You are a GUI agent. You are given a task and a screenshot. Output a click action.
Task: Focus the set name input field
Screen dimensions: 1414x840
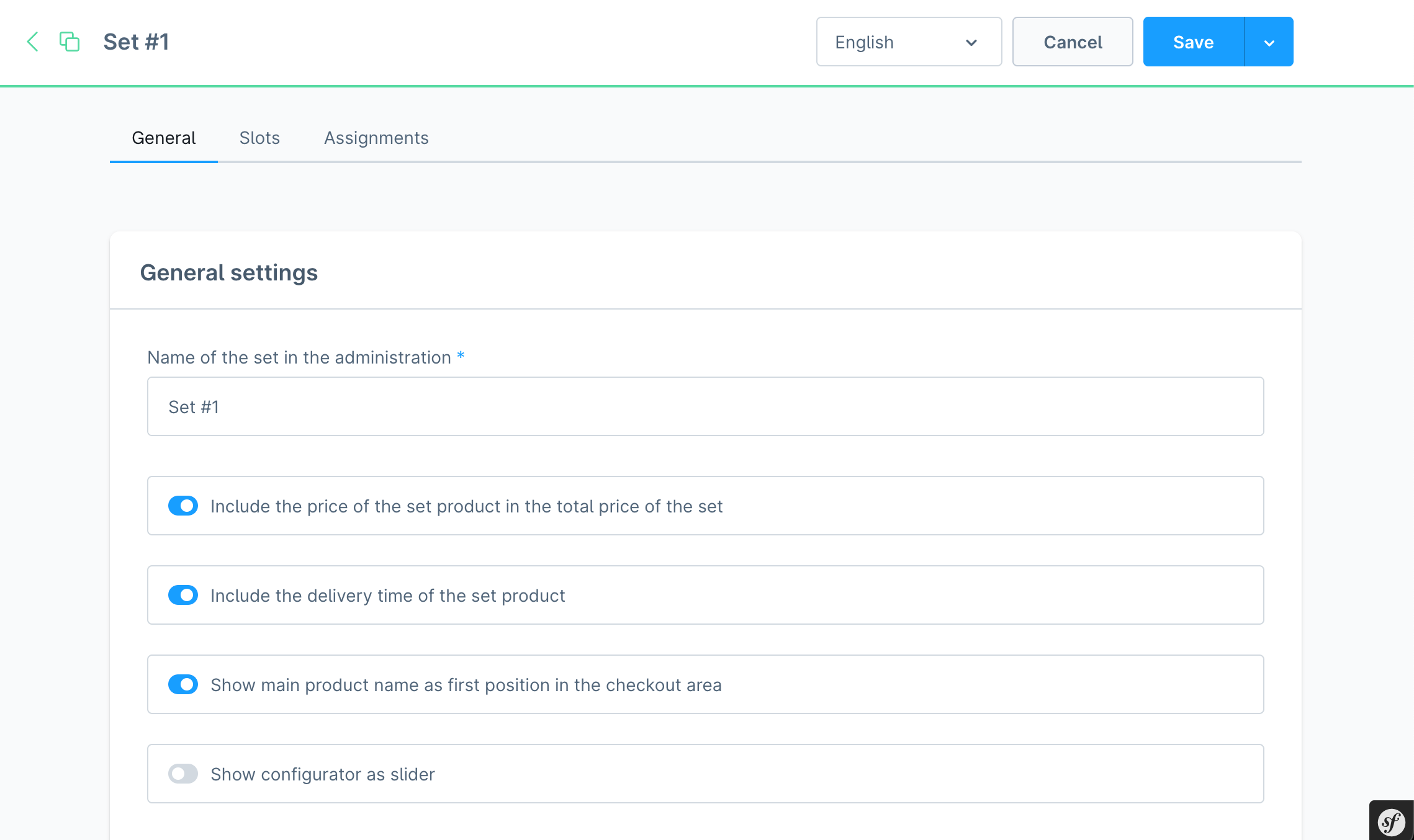(706, 406)
